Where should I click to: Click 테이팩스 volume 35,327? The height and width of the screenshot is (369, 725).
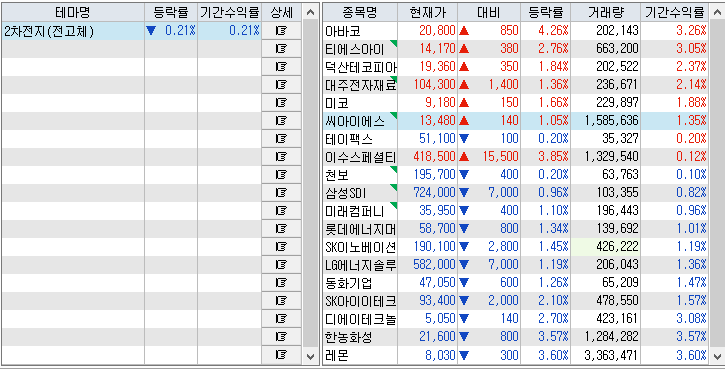click(x=620, y=139)
